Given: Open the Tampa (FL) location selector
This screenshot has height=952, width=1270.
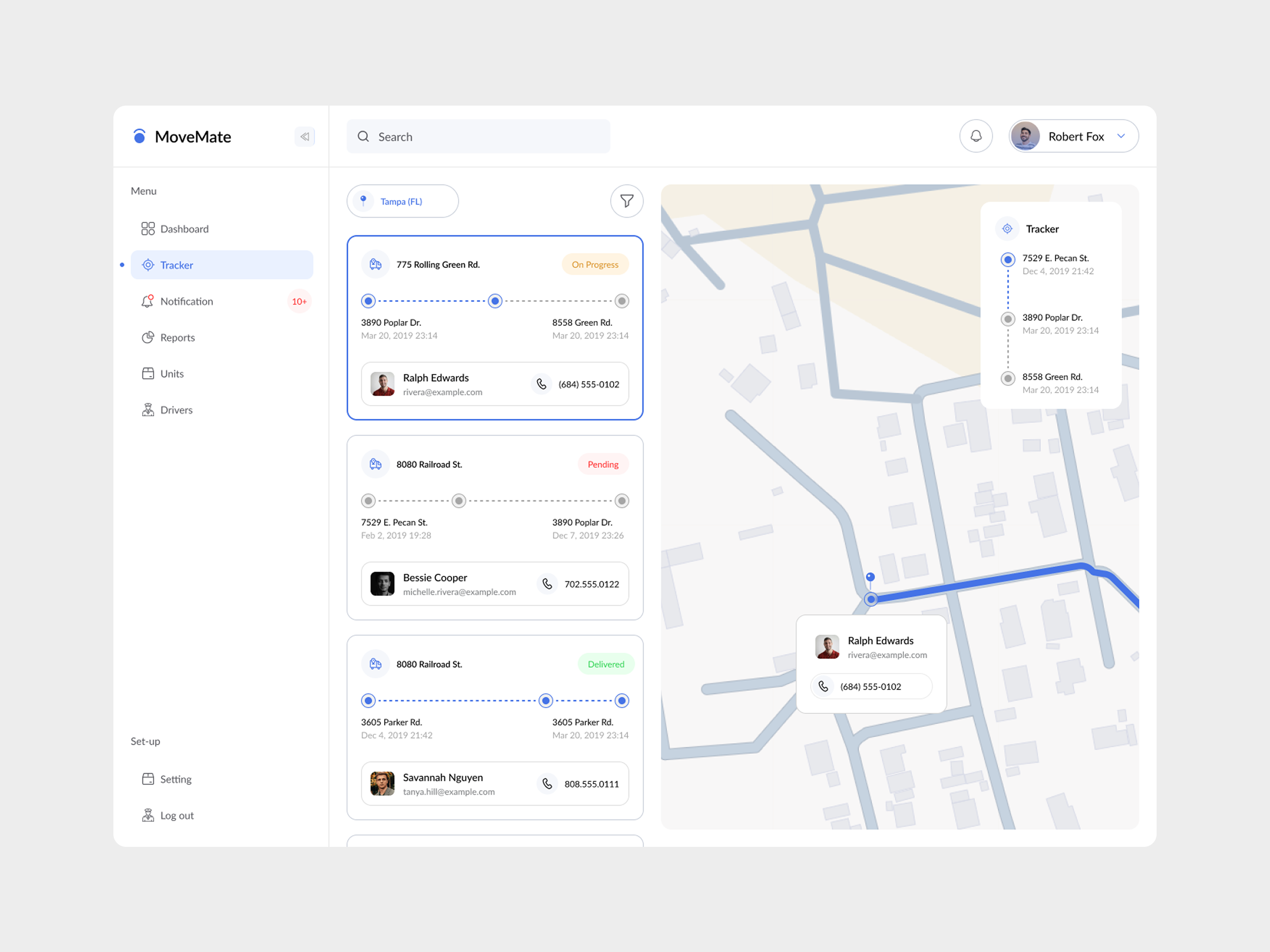Looking at the screenshot, I should pos(402,201).
